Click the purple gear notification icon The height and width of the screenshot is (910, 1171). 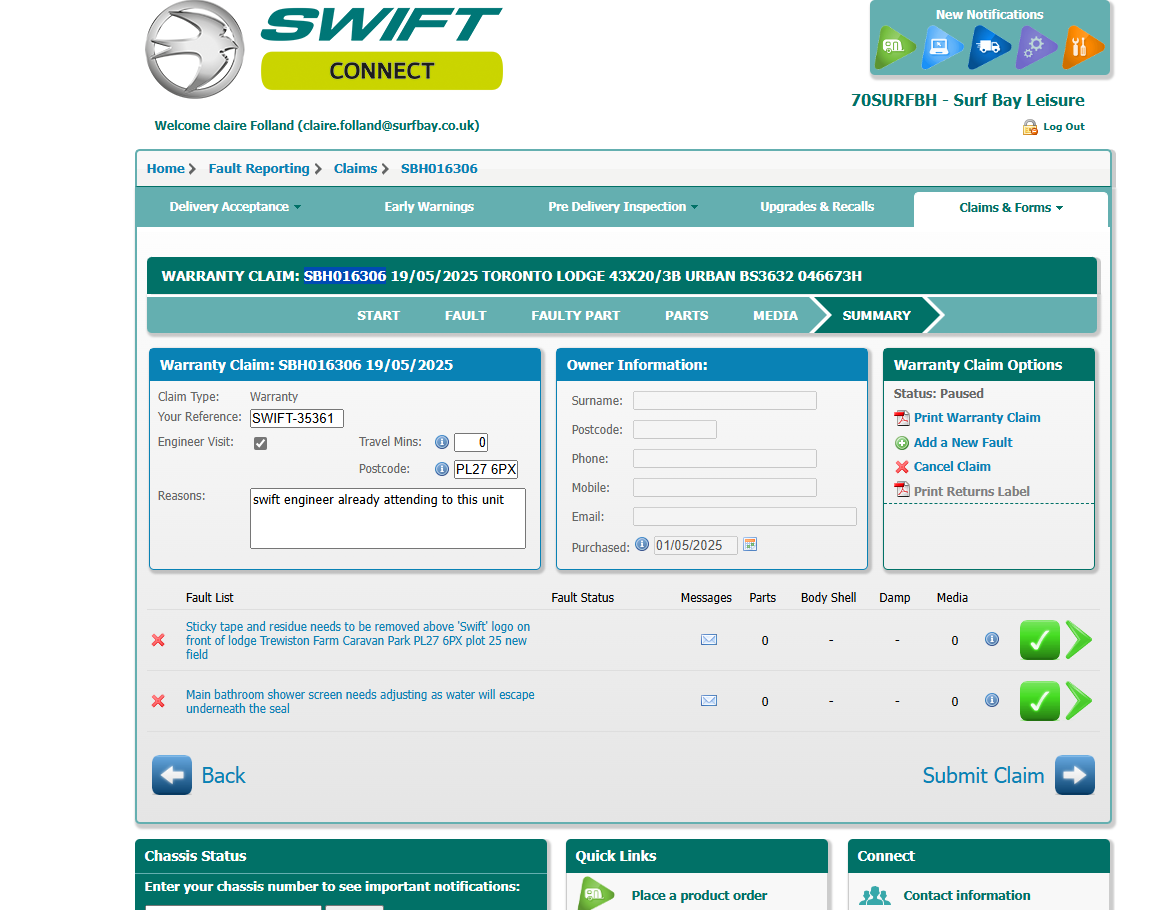coord(1037,46)
